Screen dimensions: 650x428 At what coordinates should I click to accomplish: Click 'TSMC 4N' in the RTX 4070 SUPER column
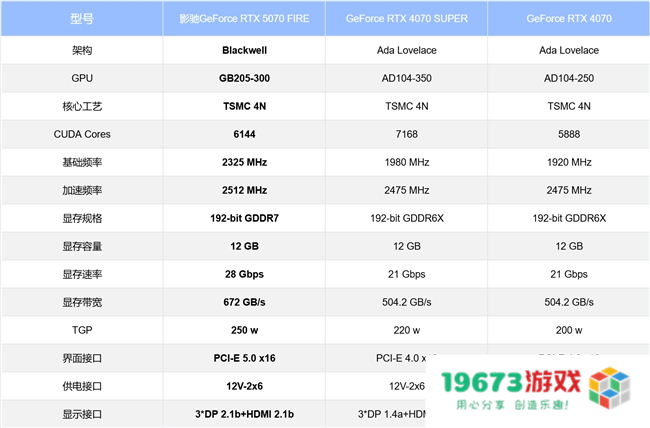pos(407,106)
